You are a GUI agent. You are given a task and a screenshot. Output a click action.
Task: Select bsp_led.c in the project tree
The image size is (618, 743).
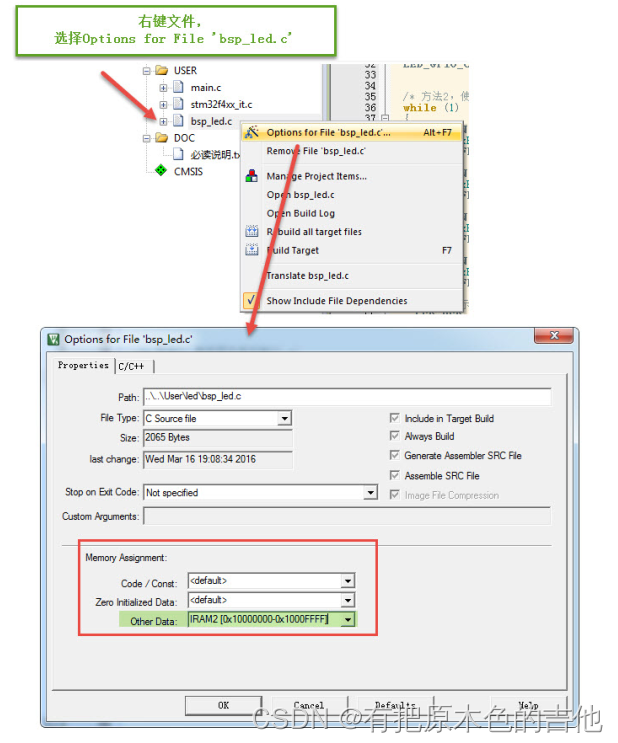click(x=211, y=121)
